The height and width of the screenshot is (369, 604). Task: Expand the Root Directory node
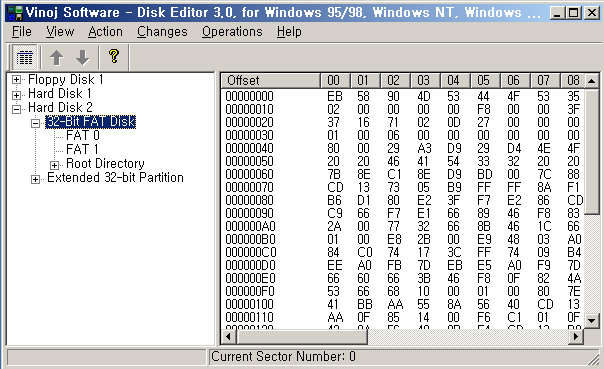pyautogui.click(x=54, y=165)
